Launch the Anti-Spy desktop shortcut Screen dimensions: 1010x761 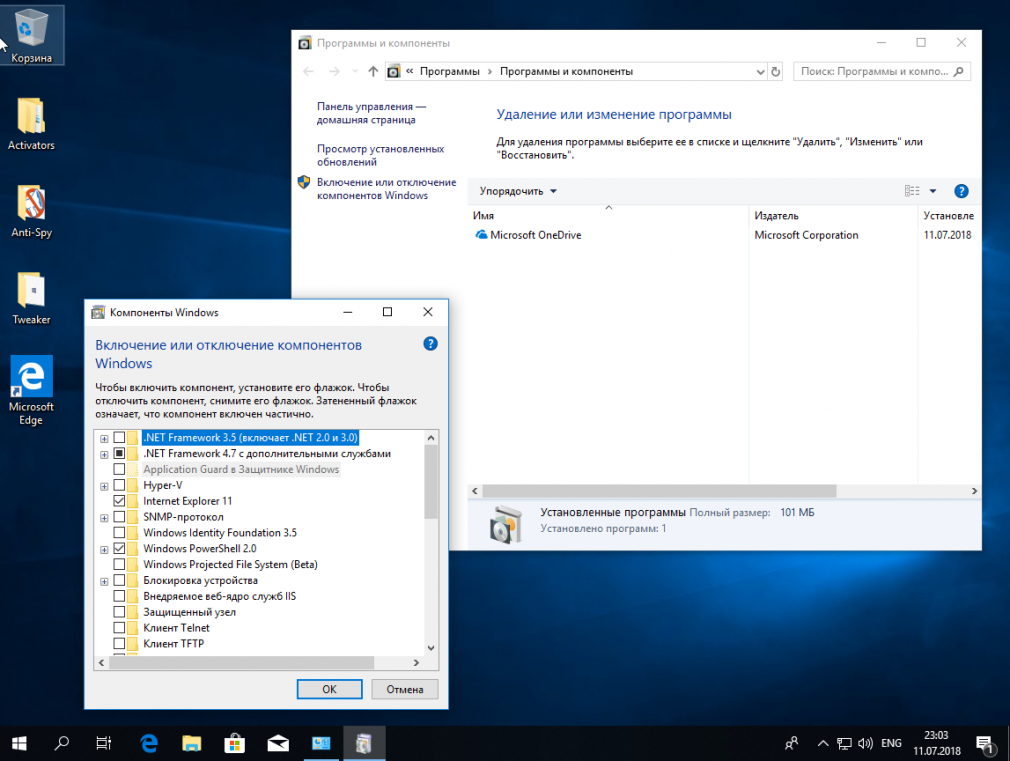(x=31, y=211)
